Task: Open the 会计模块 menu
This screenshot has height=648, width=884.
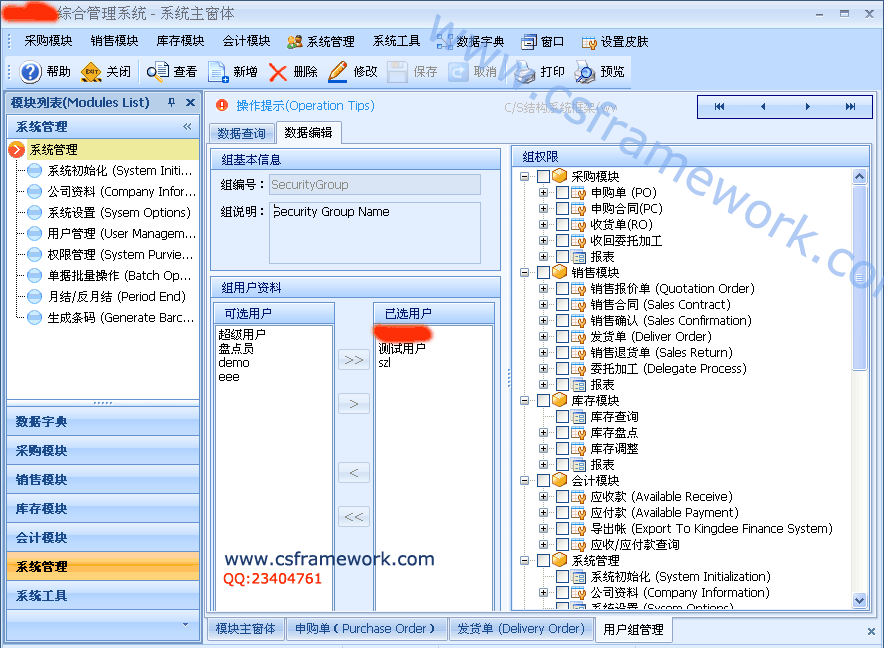Action: point(246,41)
